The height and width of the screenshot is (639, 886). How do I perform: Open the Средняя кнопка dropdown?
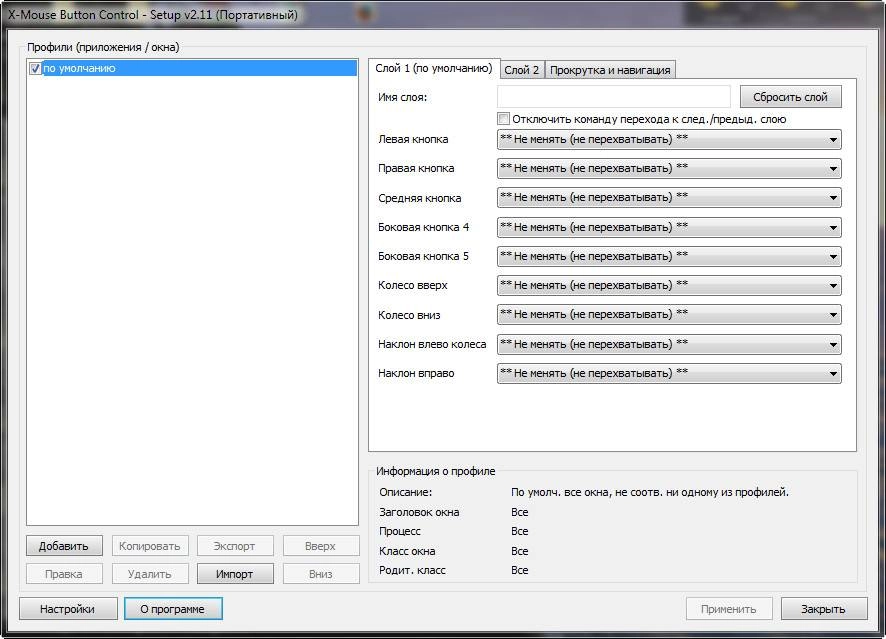669,198
